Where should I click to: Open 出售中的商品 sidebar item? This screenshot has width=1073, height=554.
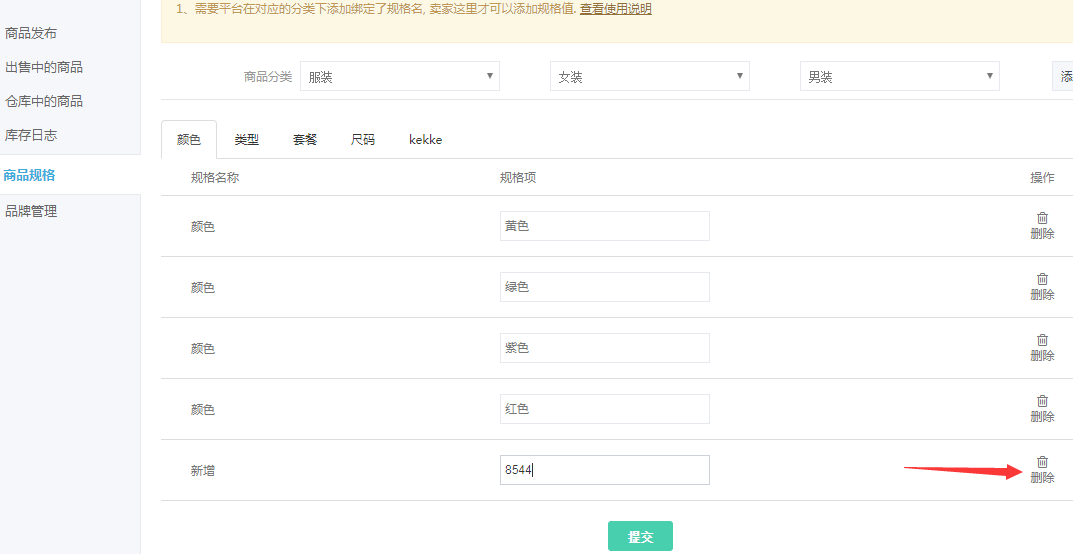pyautogui.click(x=44, y=67)
